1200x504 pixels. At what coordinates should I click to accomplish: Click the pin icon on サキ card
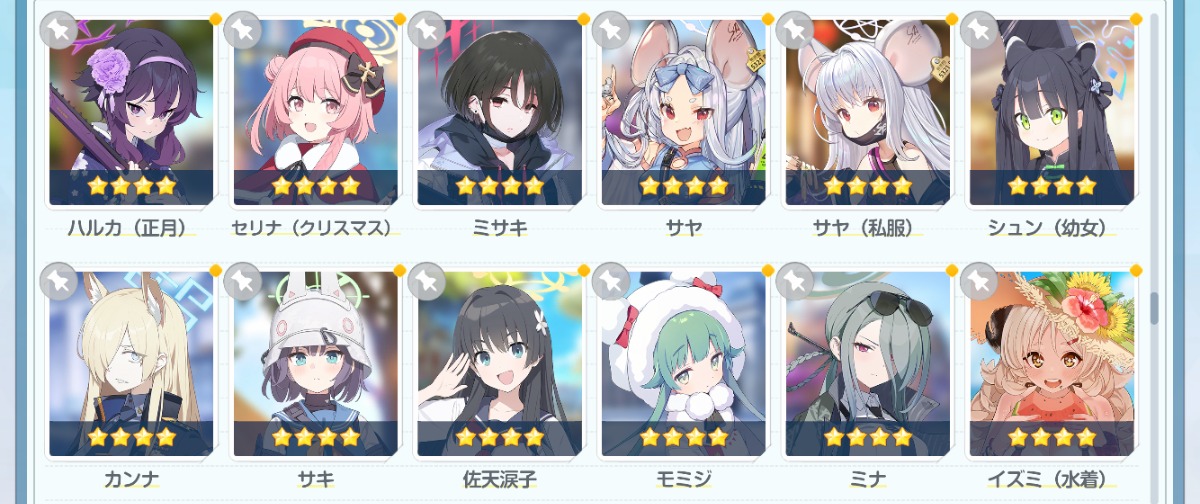pyautogui.click(x=243, y=283)
